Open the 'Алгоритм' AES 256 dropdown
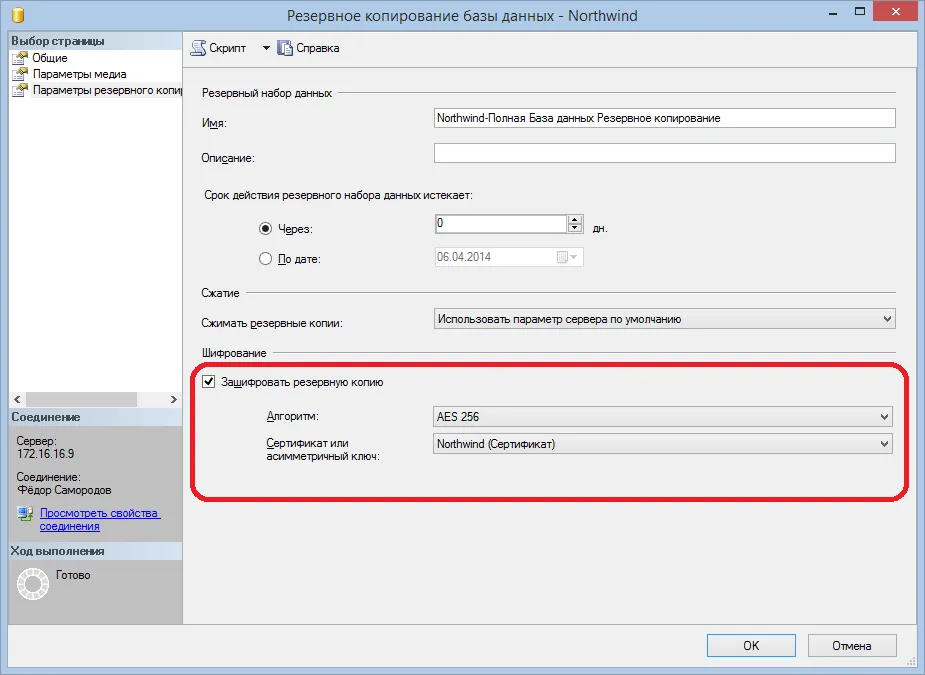Screen dimensions: 925x675 tap(662, 417)
